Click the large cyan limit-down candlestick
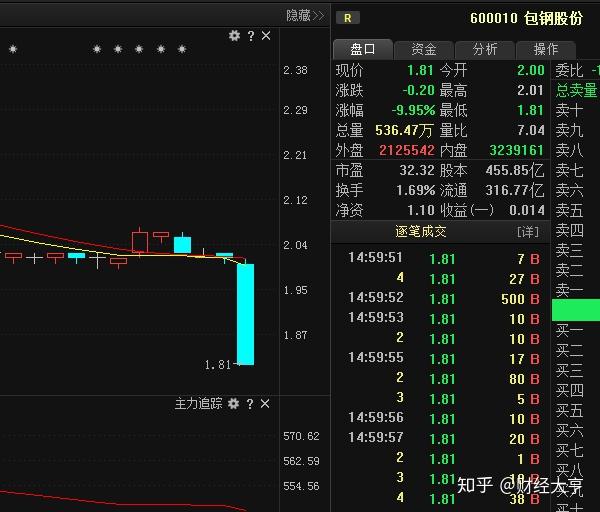600x512 pixels. point(245,314)
